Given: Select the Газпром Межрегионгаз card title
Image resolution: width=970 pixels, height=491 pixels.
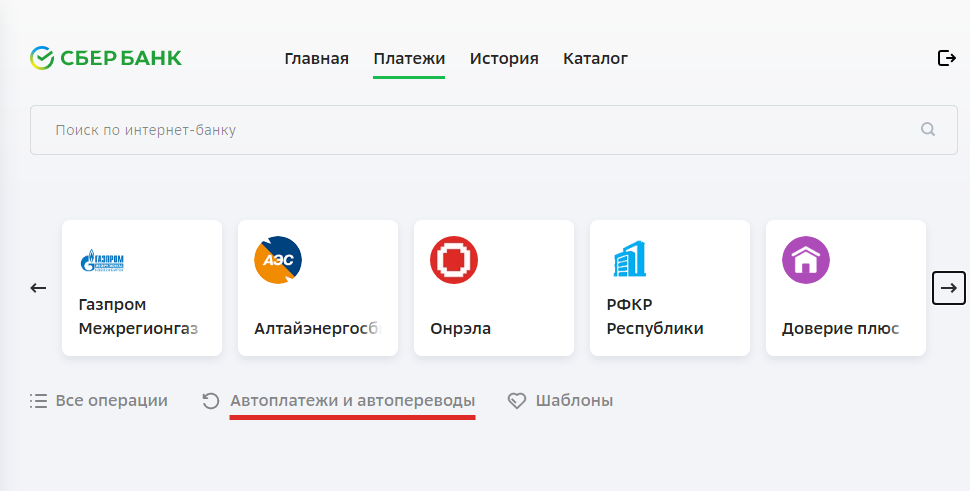Looking at the screenshot, I should [138, 317].
